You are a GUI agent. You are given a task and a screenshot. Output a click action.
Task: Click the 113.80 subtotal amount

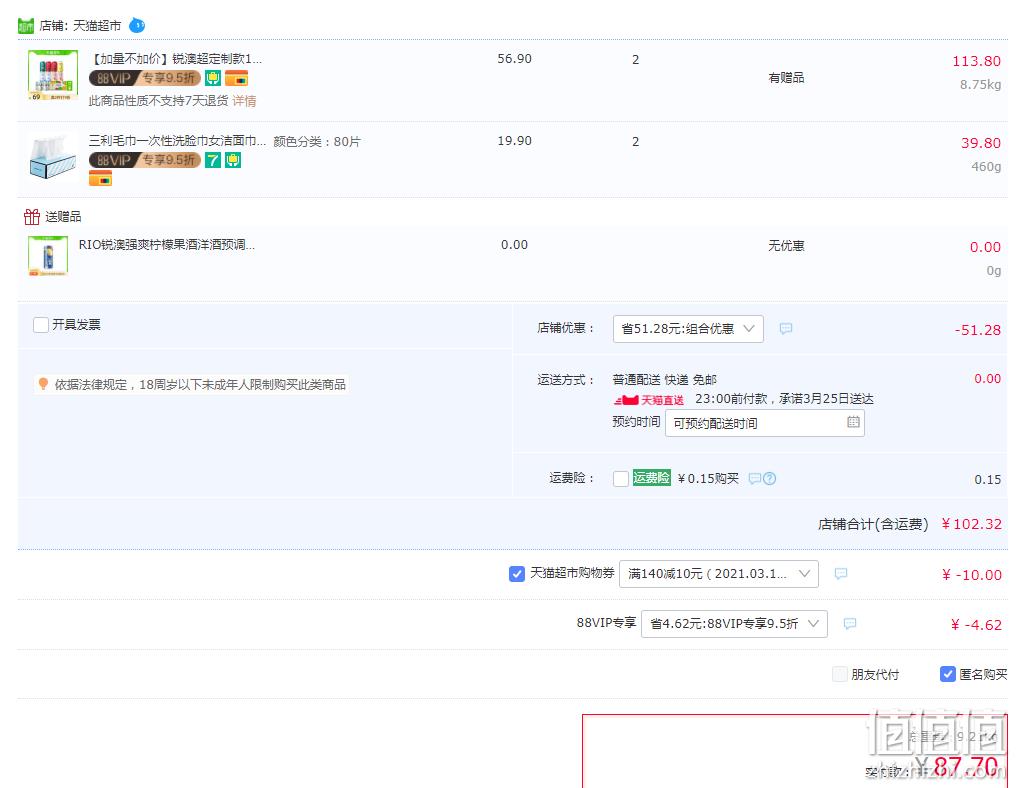(976, 61)
